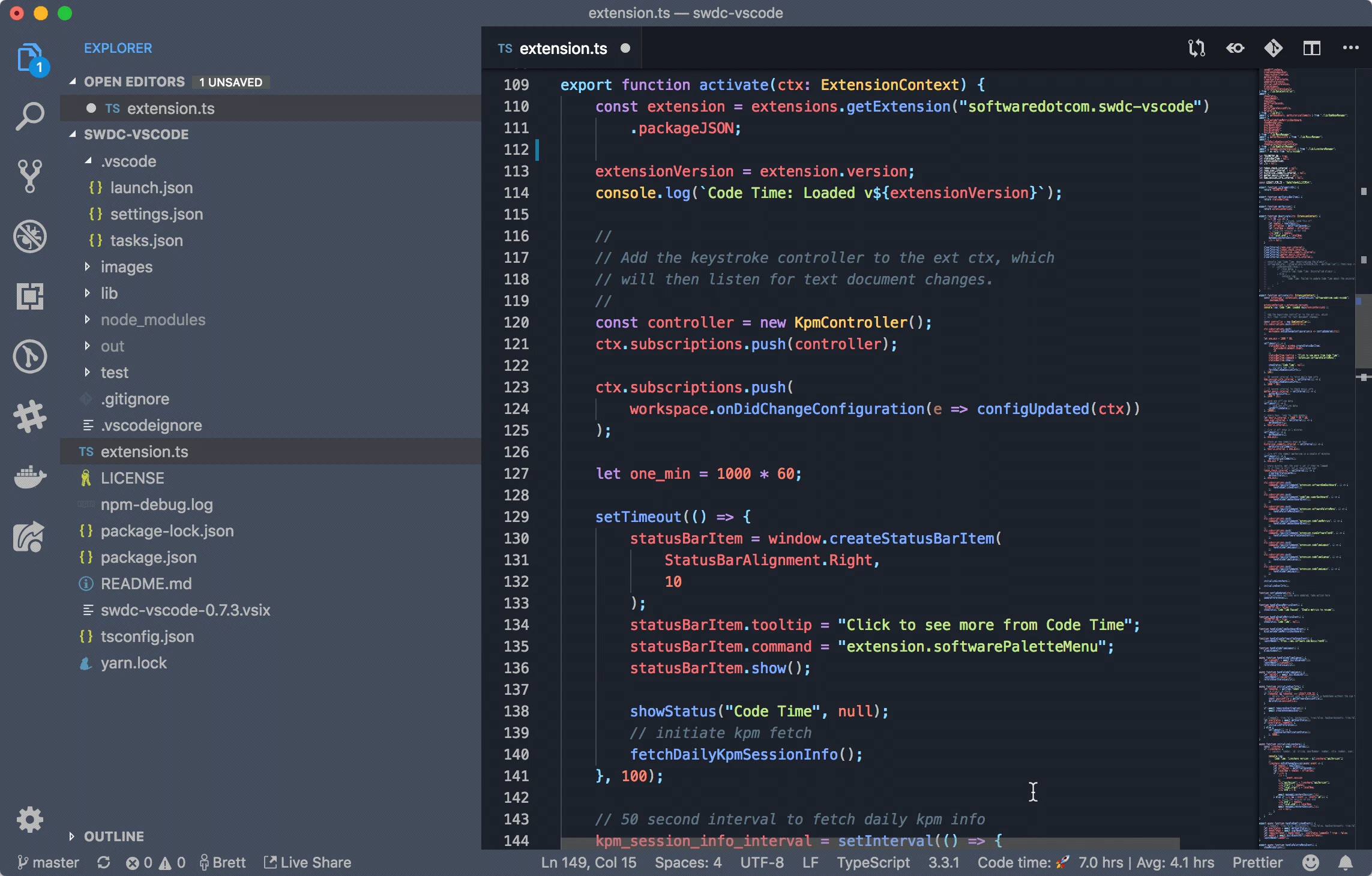Open Settings via the gear icon
1372x876 pixels.
(x=30, y=820)
